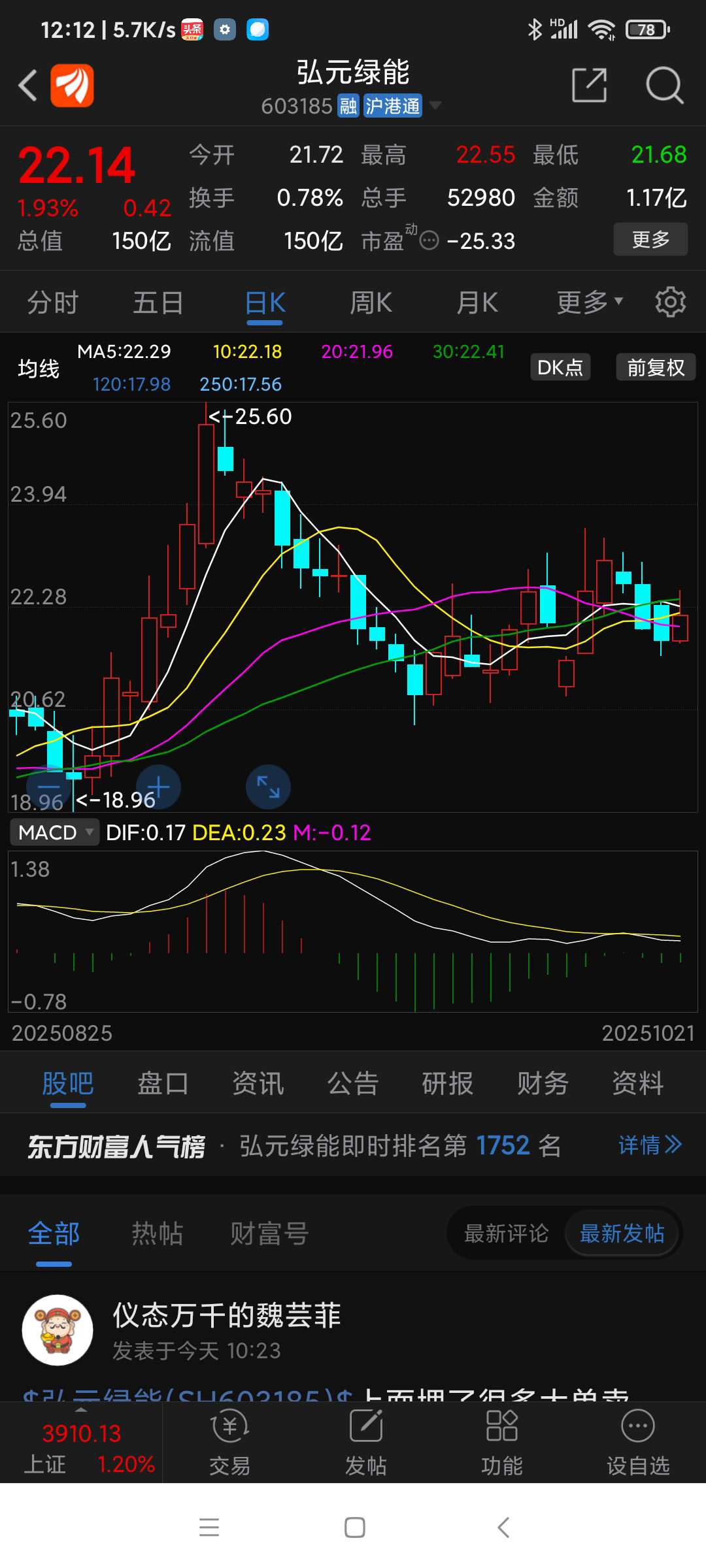The image size is (706, 1568).
Task: Select the 25.60 high price marker
Action: pyautogui.click(x=250, y=416)
